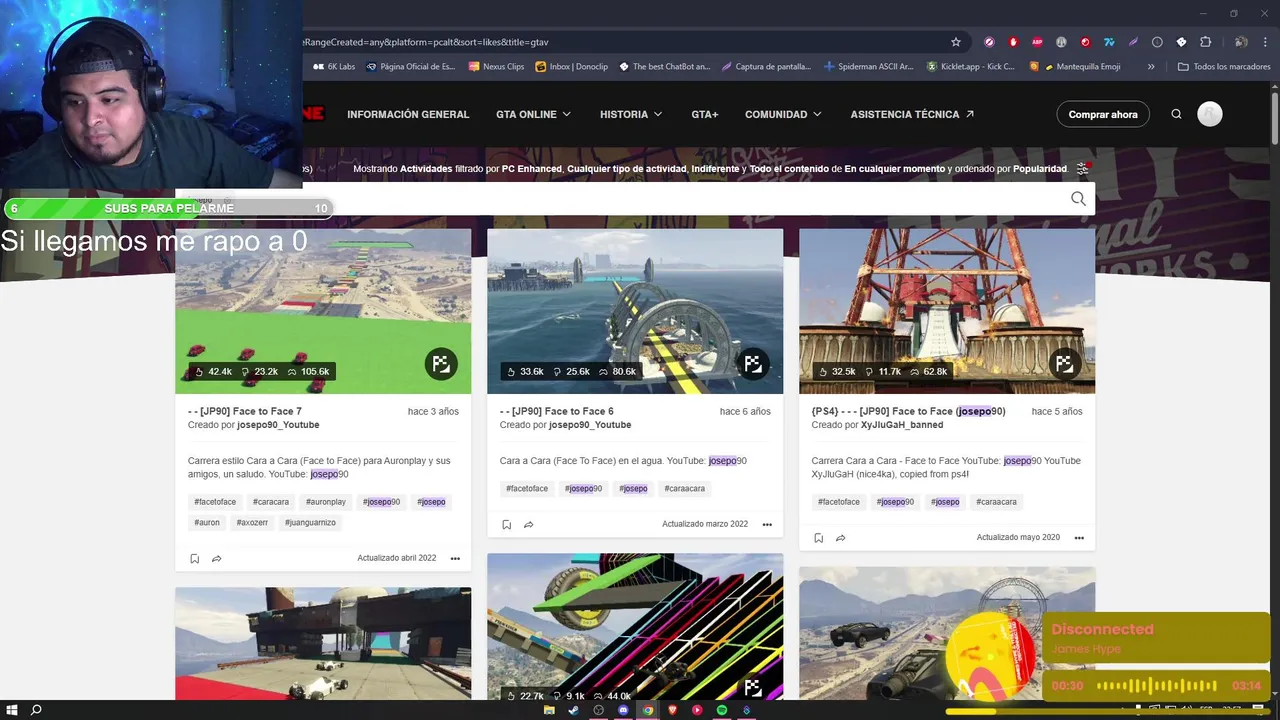Bookmark this page with the star icon
Screen dimensions: 1280x720
[x=956, y=42]
